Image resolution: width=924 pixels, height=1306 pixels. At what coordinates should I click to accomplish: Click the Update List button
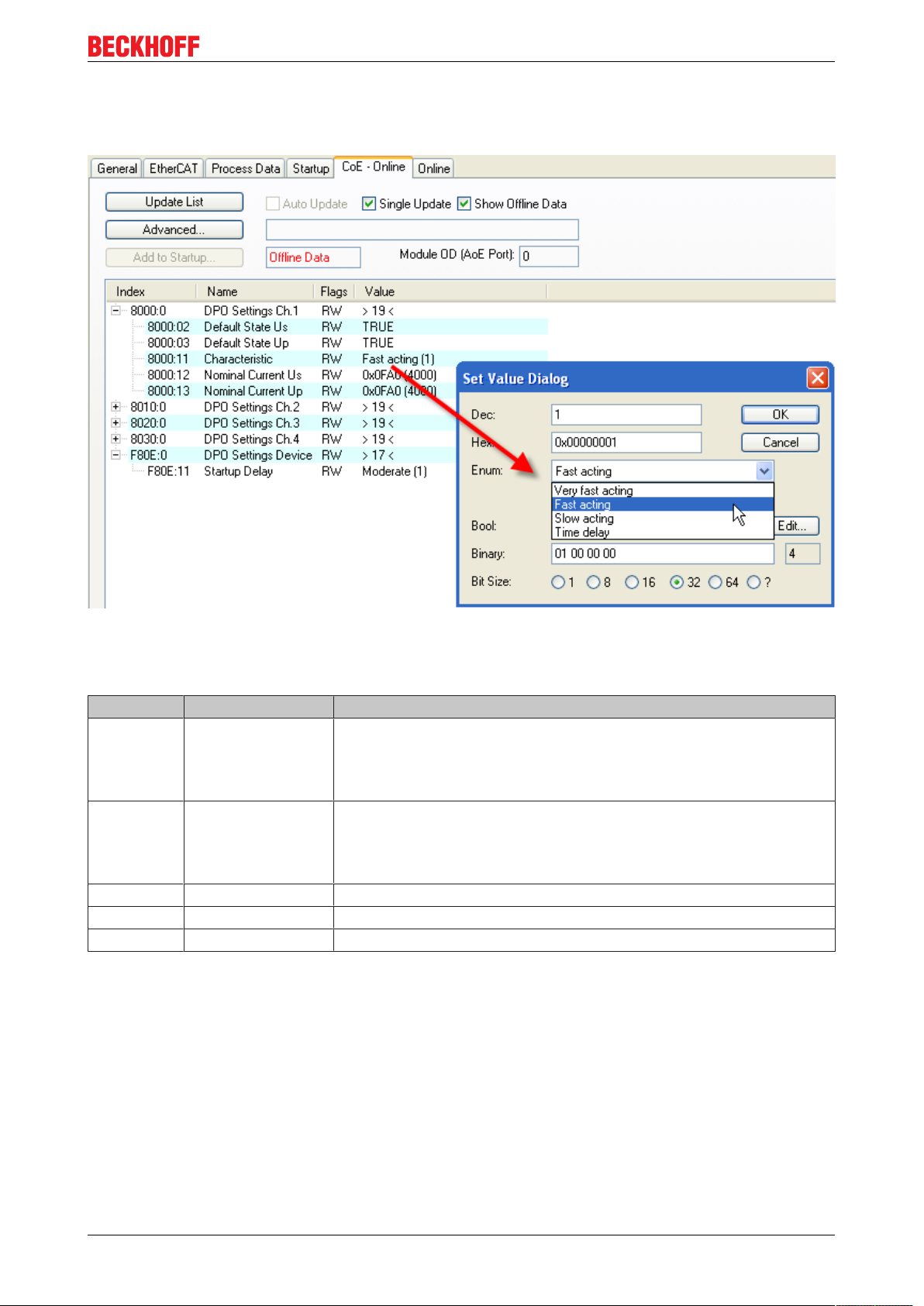[x=174, y=202]
